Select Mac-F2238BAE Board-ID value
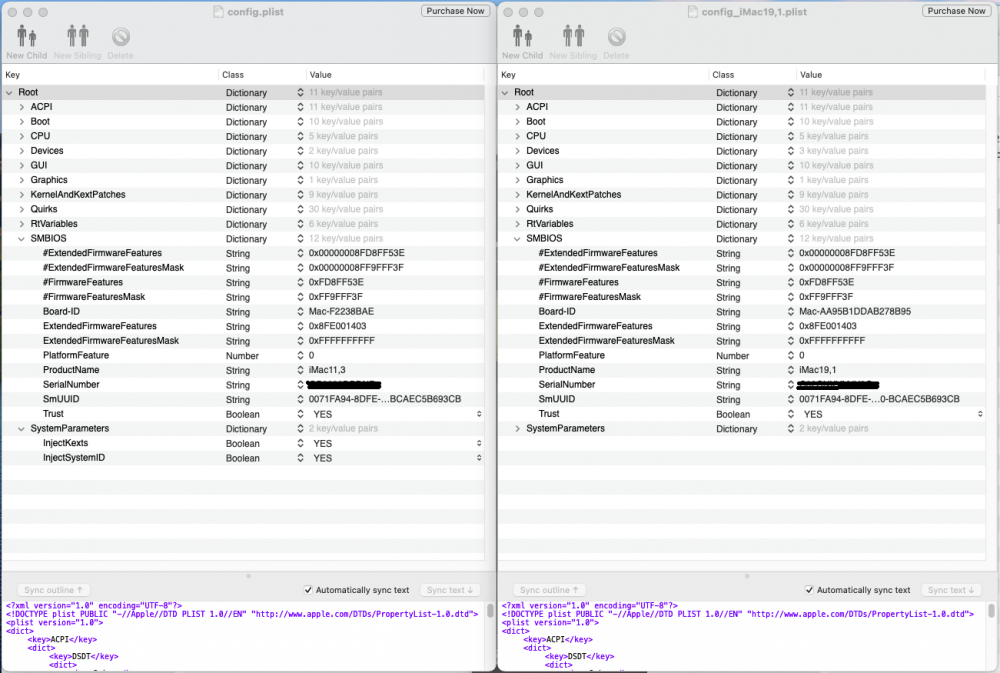Viewport: 1000px width, 673px height. pos(341,311)
